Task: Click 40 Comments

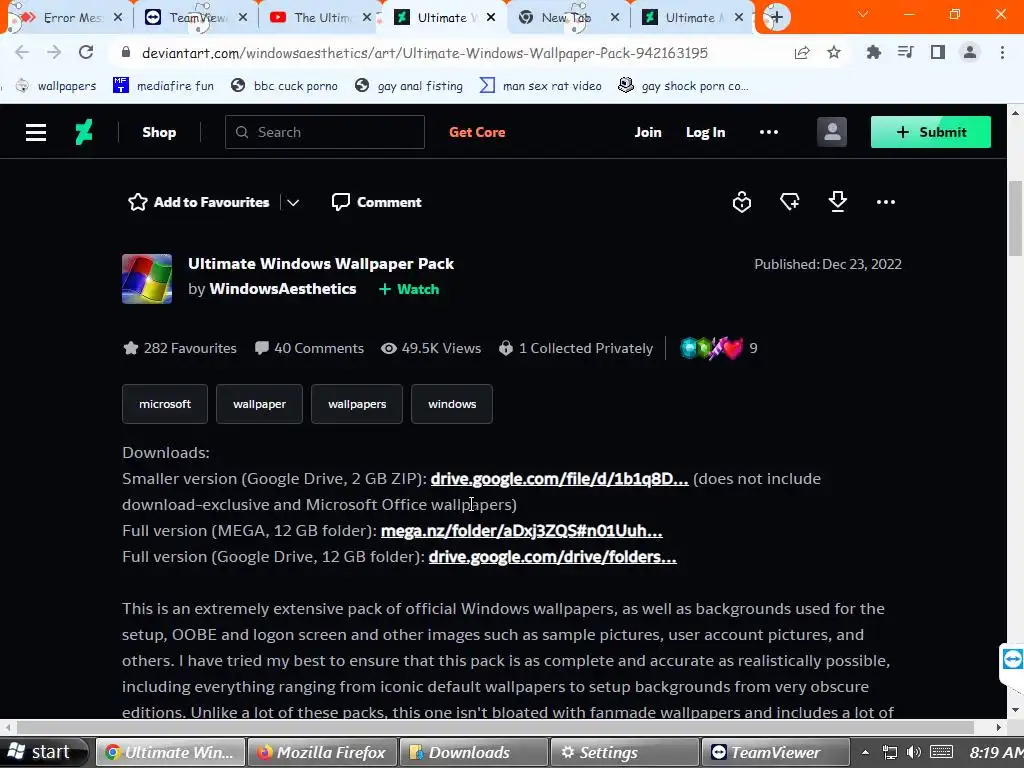Action: [x=309, y=348]
